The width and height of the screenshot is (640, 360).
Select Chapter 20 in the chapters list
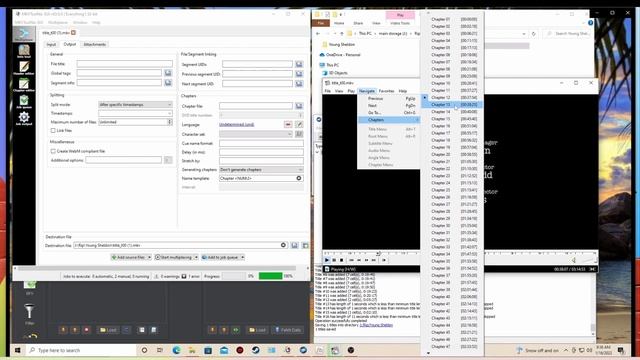pos(452,154)
